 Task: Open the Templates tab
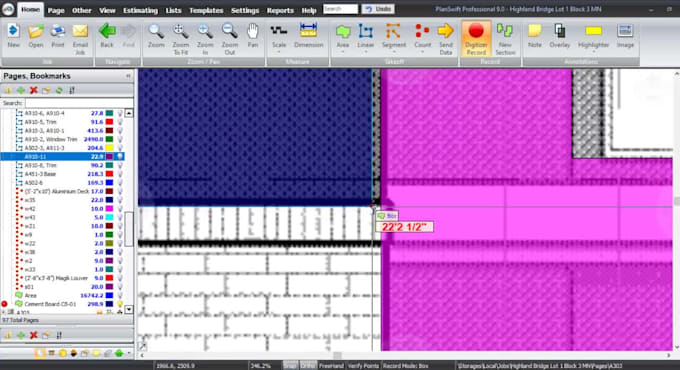pyautogui.click(x=206, y=10)
